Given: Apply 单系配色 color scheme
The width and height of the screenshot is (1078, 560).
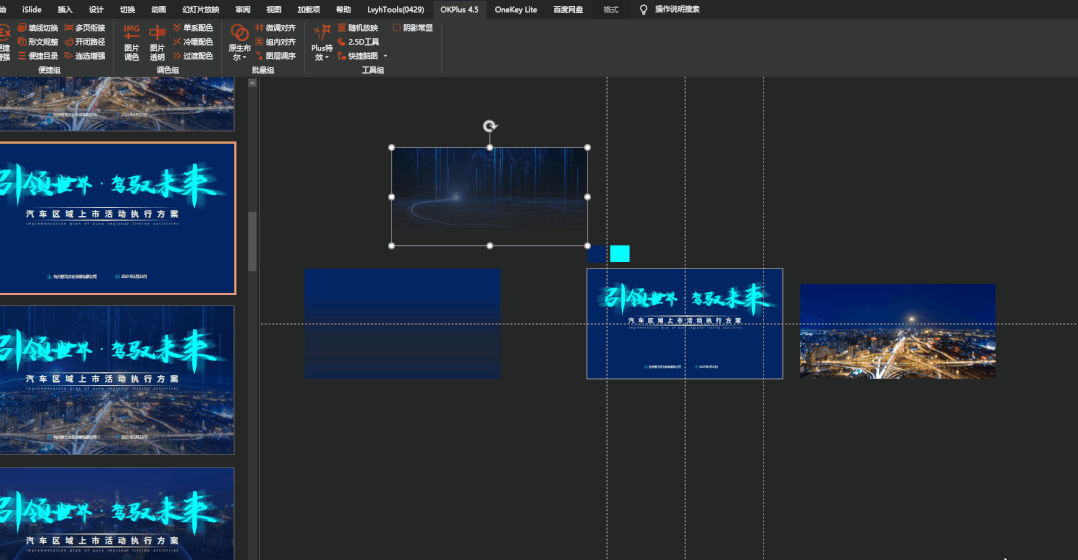Looking at the screenshot, I should (192, 28).
